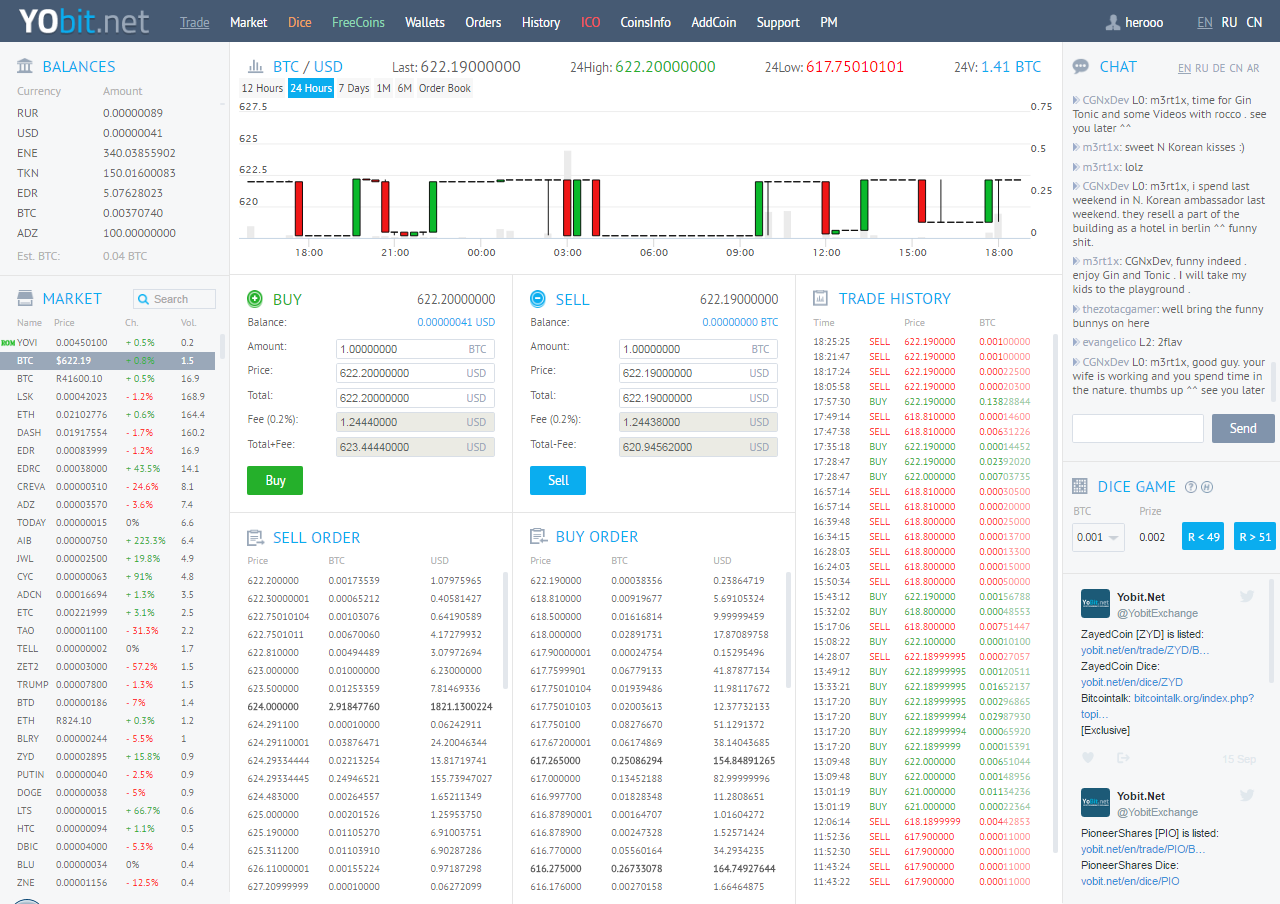Open Dice Game H history icon
Screen dimensions: 1280x904
click(1207, 487)
